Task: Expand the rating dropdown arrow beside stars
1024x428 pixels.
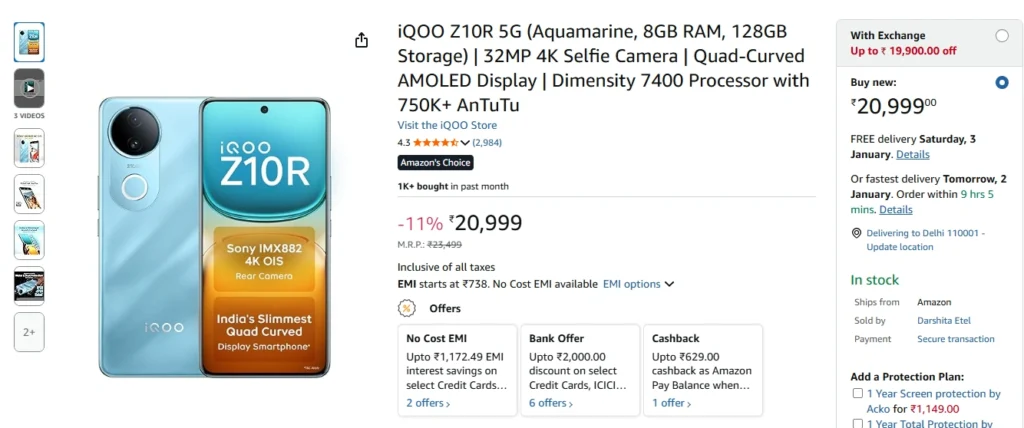Action: point(467,143)
